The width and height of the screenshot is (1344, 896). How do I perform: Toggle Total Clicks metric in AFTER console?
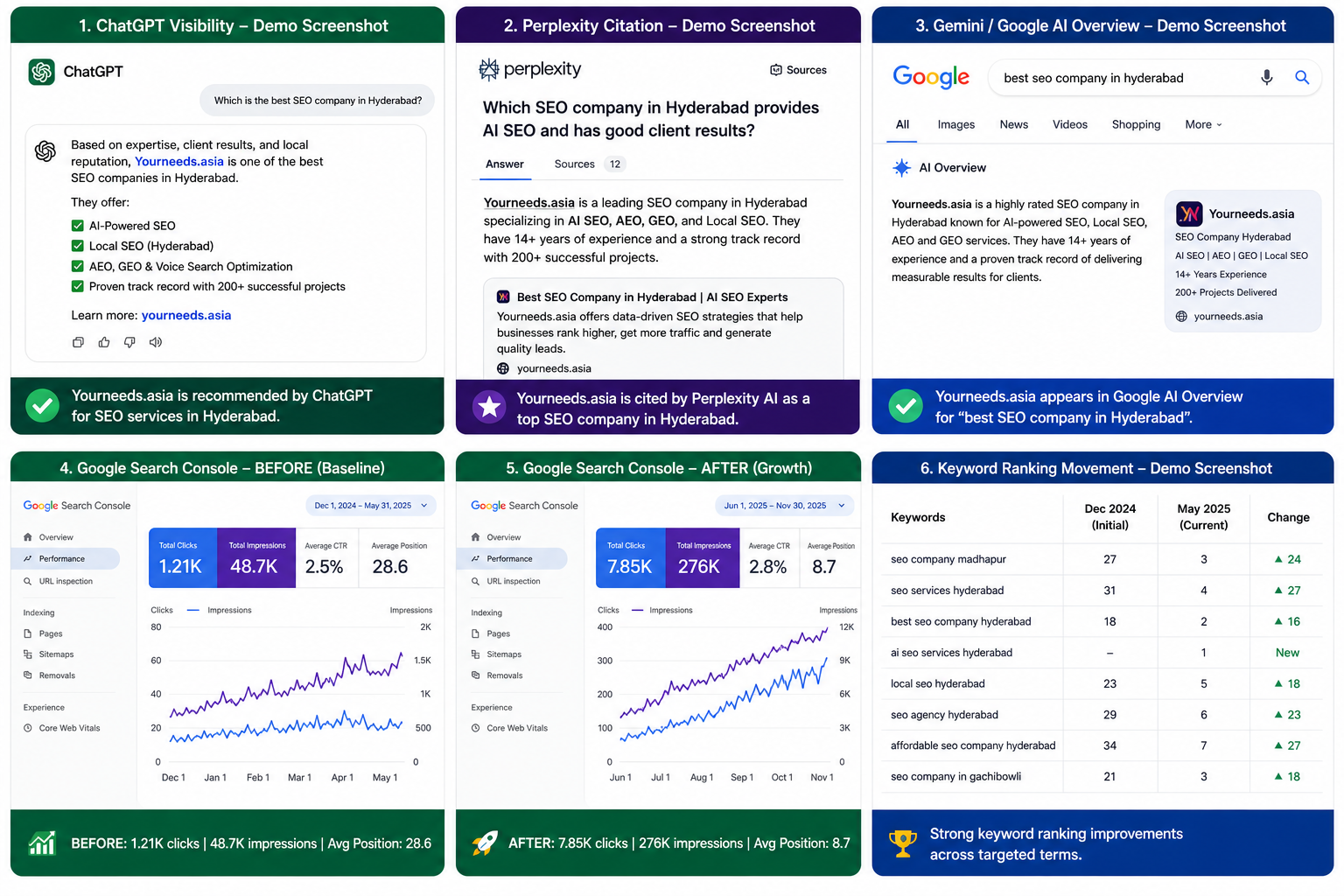(x=631, y=557)
